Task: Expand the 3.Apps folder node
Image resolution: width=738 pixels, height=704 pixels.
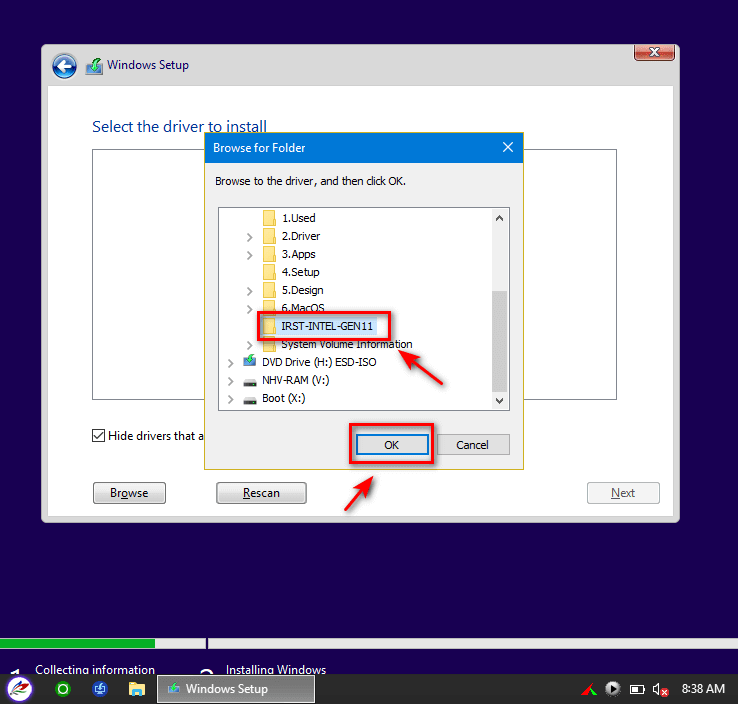Action: 249,255
